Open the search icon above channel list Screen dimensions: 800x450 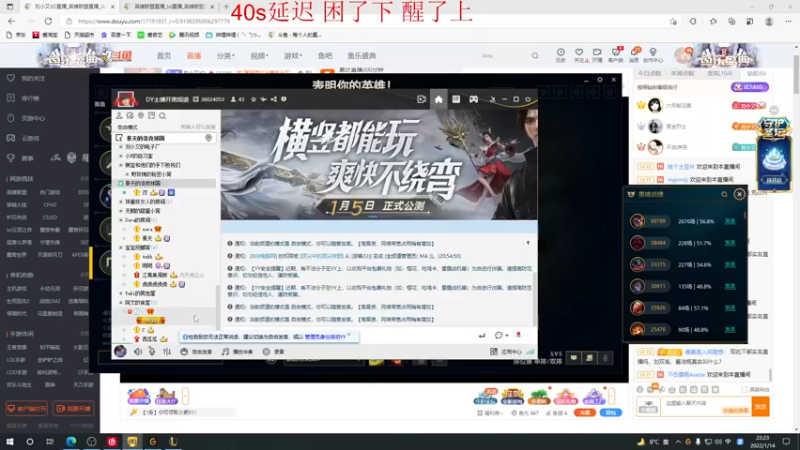tap(163, 116)
